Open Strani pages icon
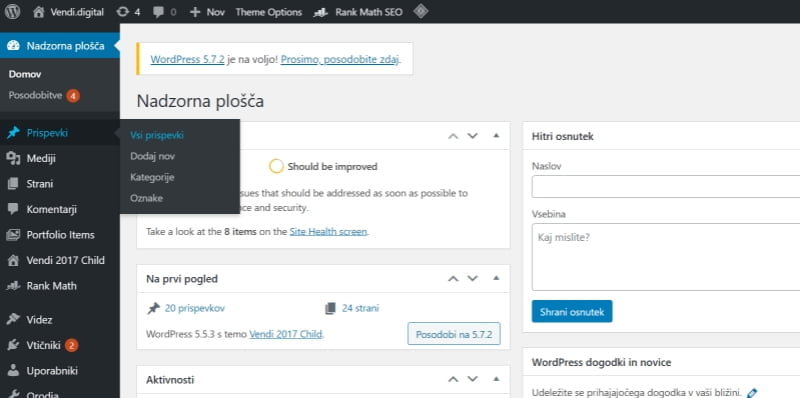800x398 pixels. click(13, 184)
